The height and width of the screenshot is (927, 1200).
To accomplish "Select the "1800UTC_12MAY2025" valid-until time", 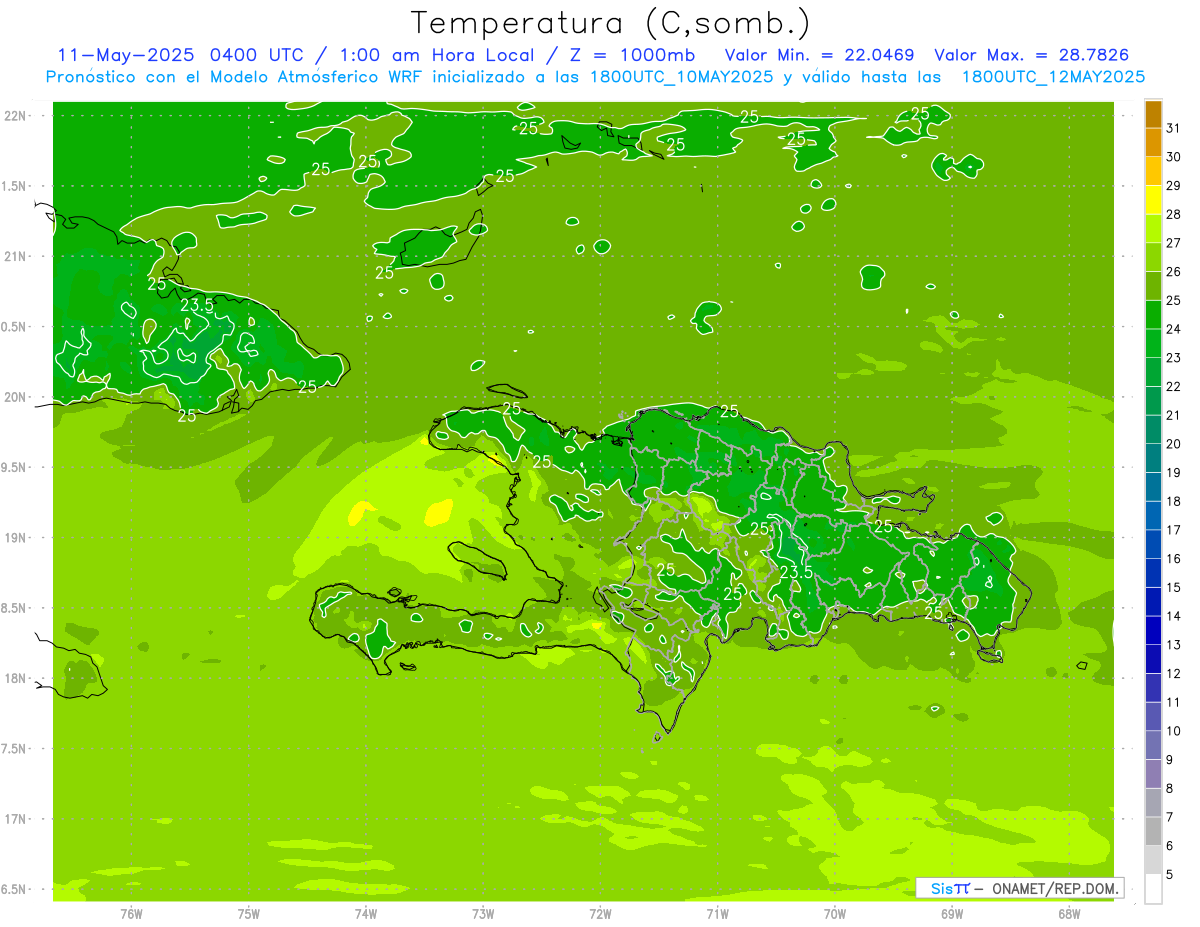I will tap(1053, 77).
